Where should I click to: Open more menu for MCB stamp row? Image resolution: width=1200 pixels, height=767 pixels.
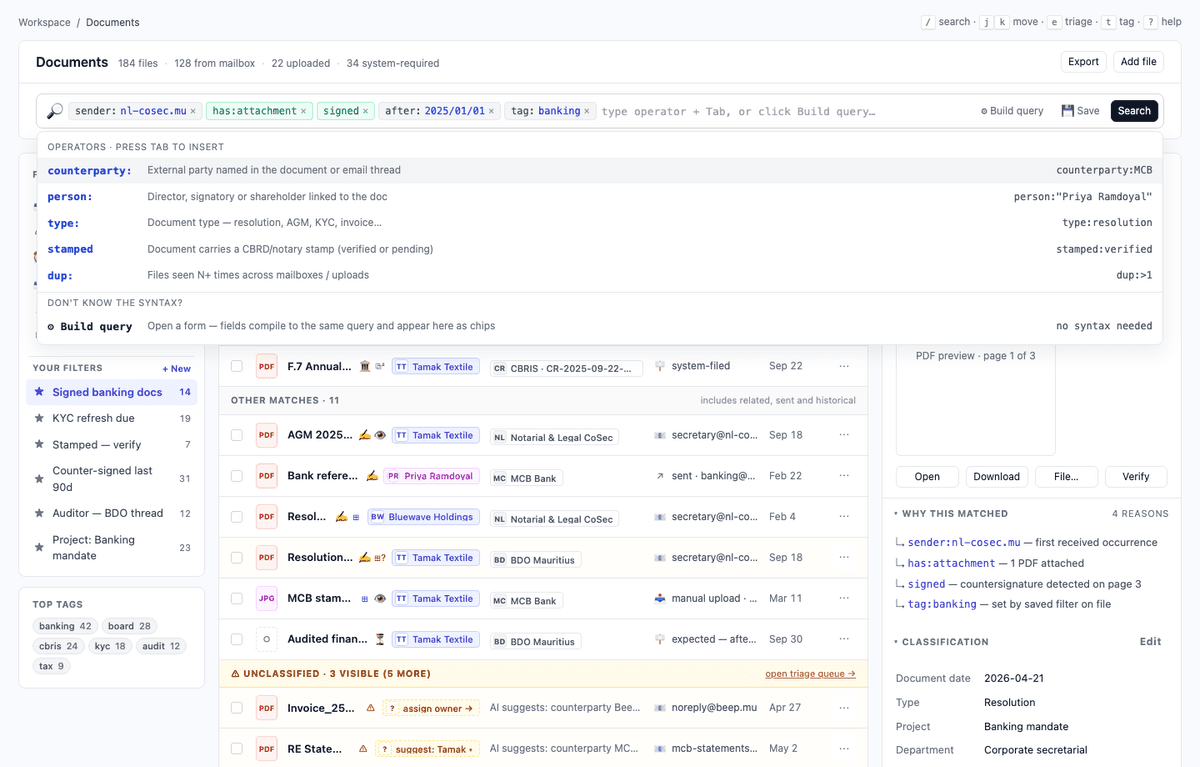[x=845, y=599]
